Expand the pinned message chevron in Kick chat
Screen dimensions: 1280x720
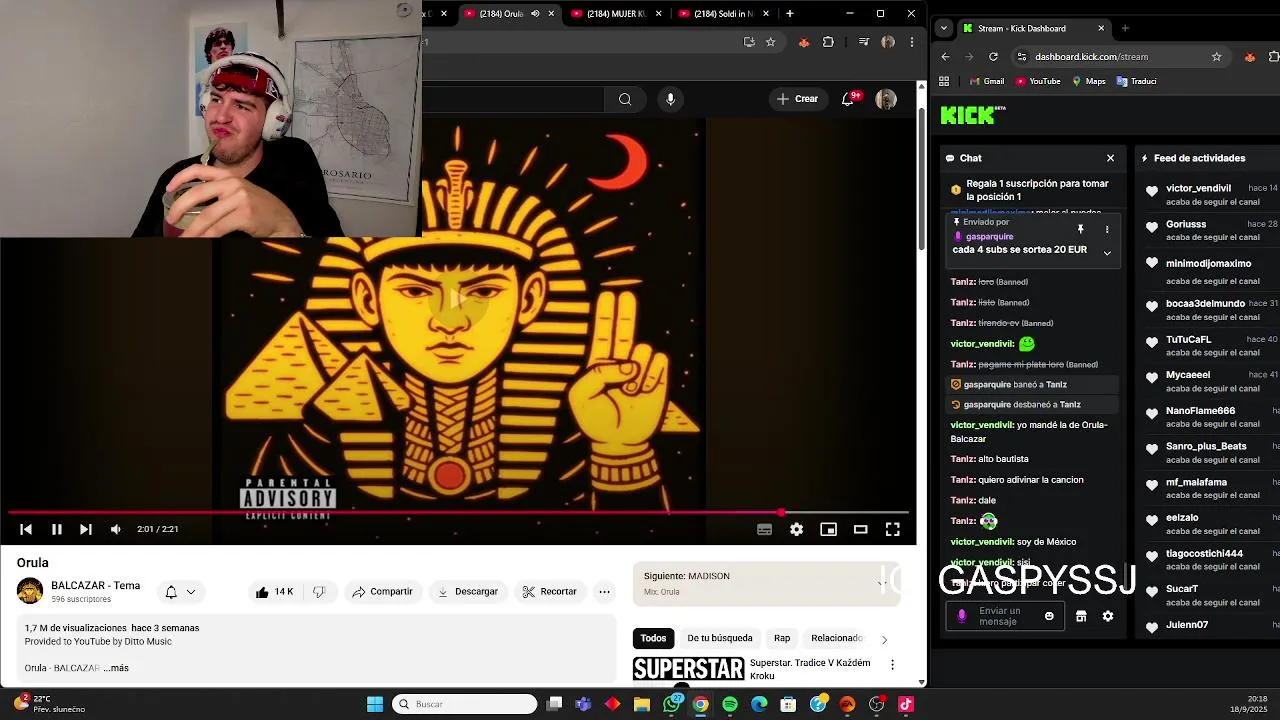click(1107, 253)
